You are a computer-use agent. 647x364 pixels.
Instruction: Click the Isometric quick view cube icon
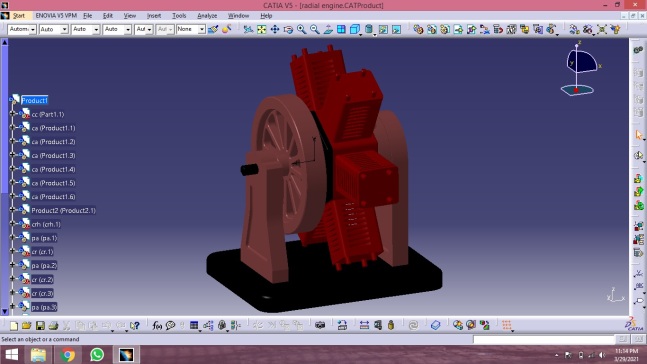(354, 29)
